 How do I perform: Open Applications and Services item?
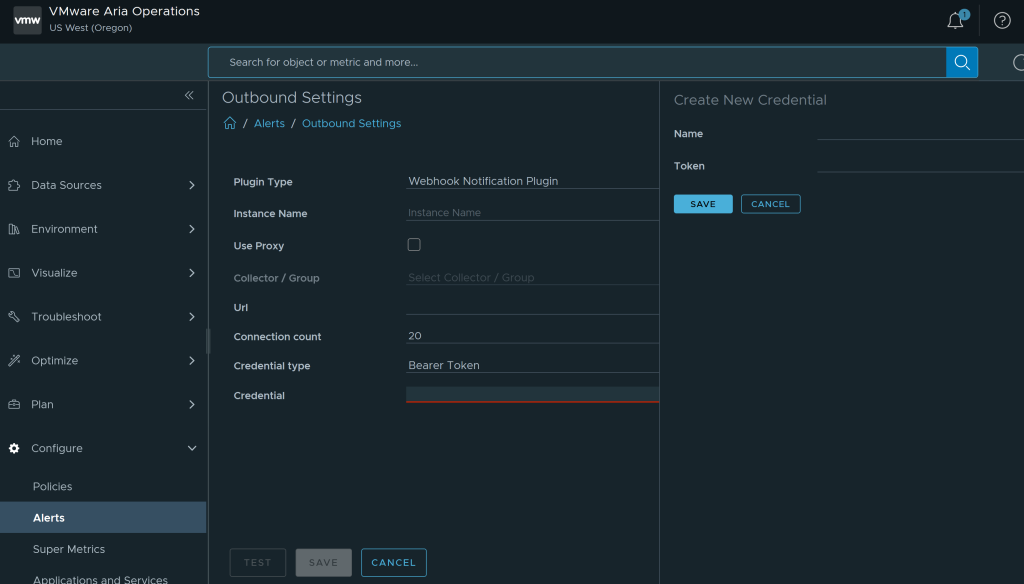coord(100,579)
